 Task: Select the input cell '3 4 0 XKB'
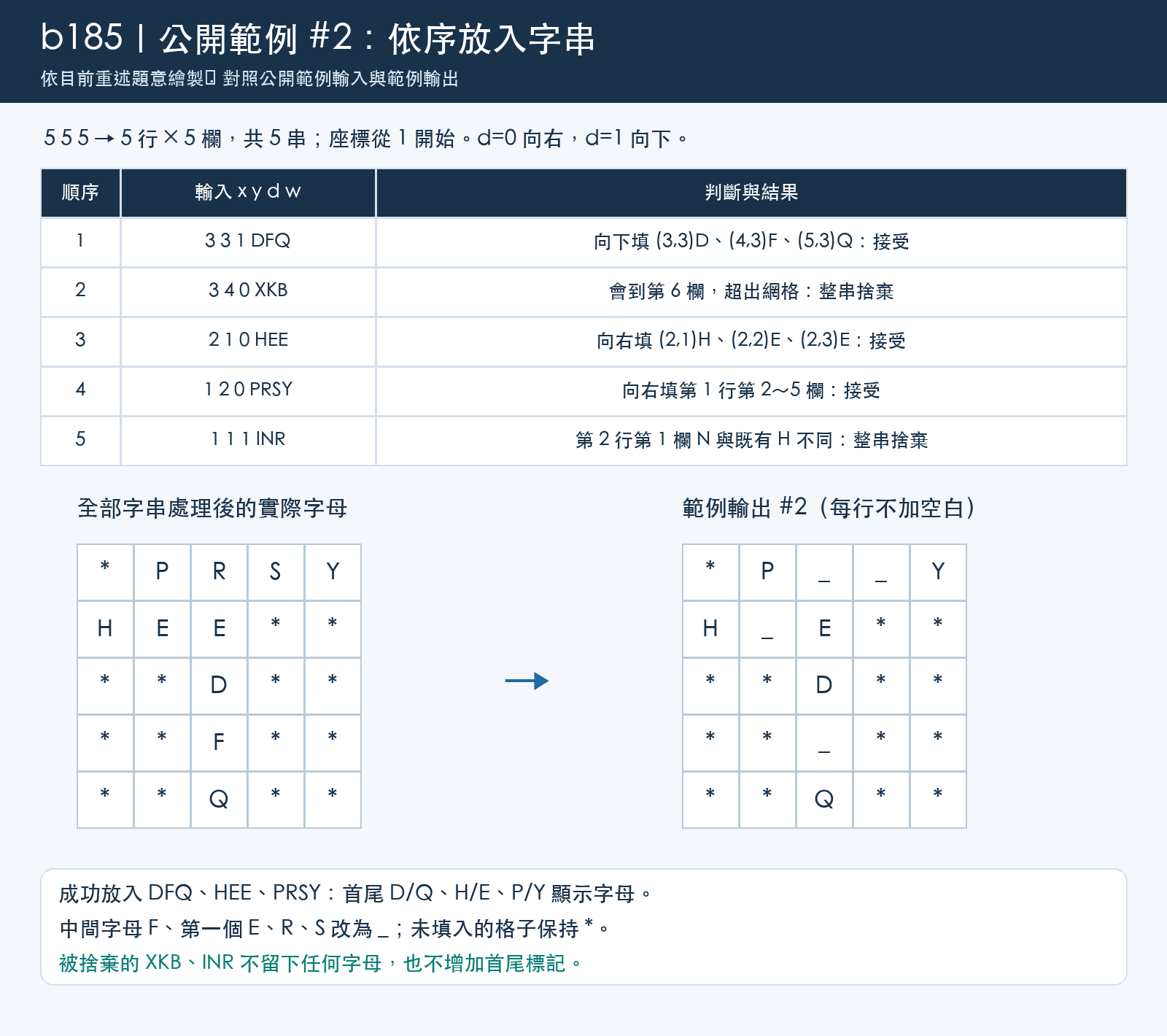coord(248,290)
